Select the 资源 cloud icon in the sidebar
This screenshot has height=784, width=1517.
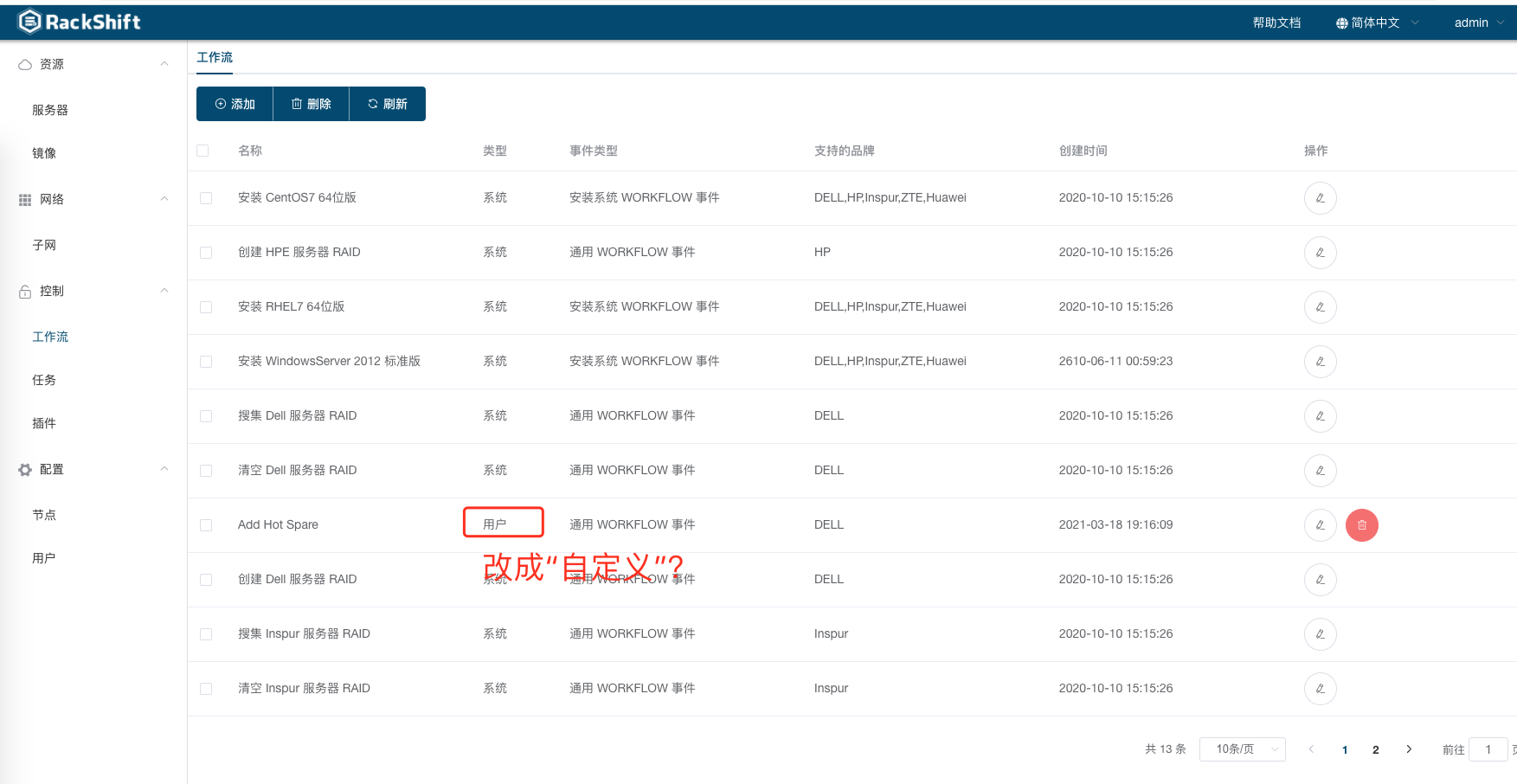[x=23, y=63]
